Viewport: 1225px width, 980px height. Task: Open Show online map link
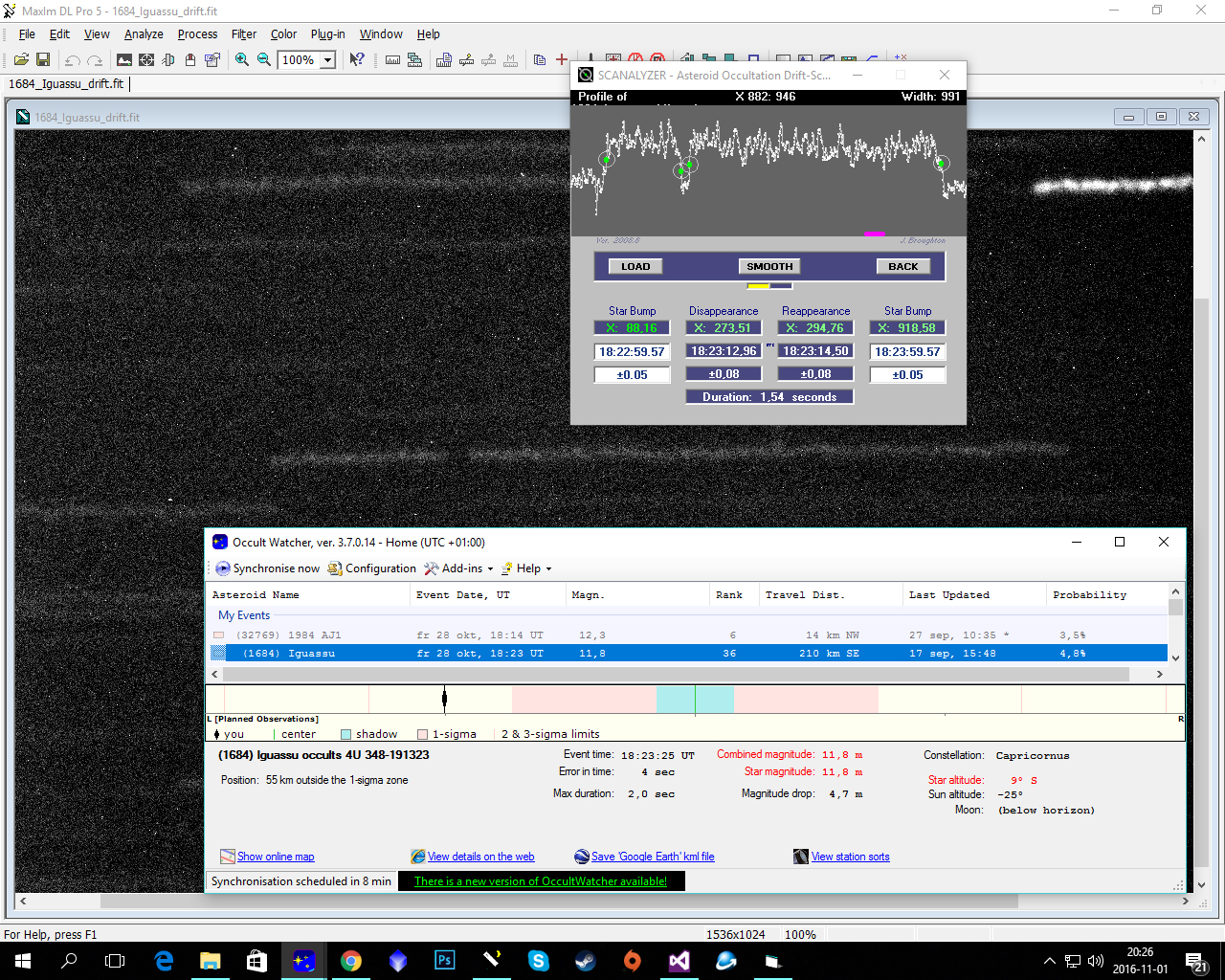(276, 857)
